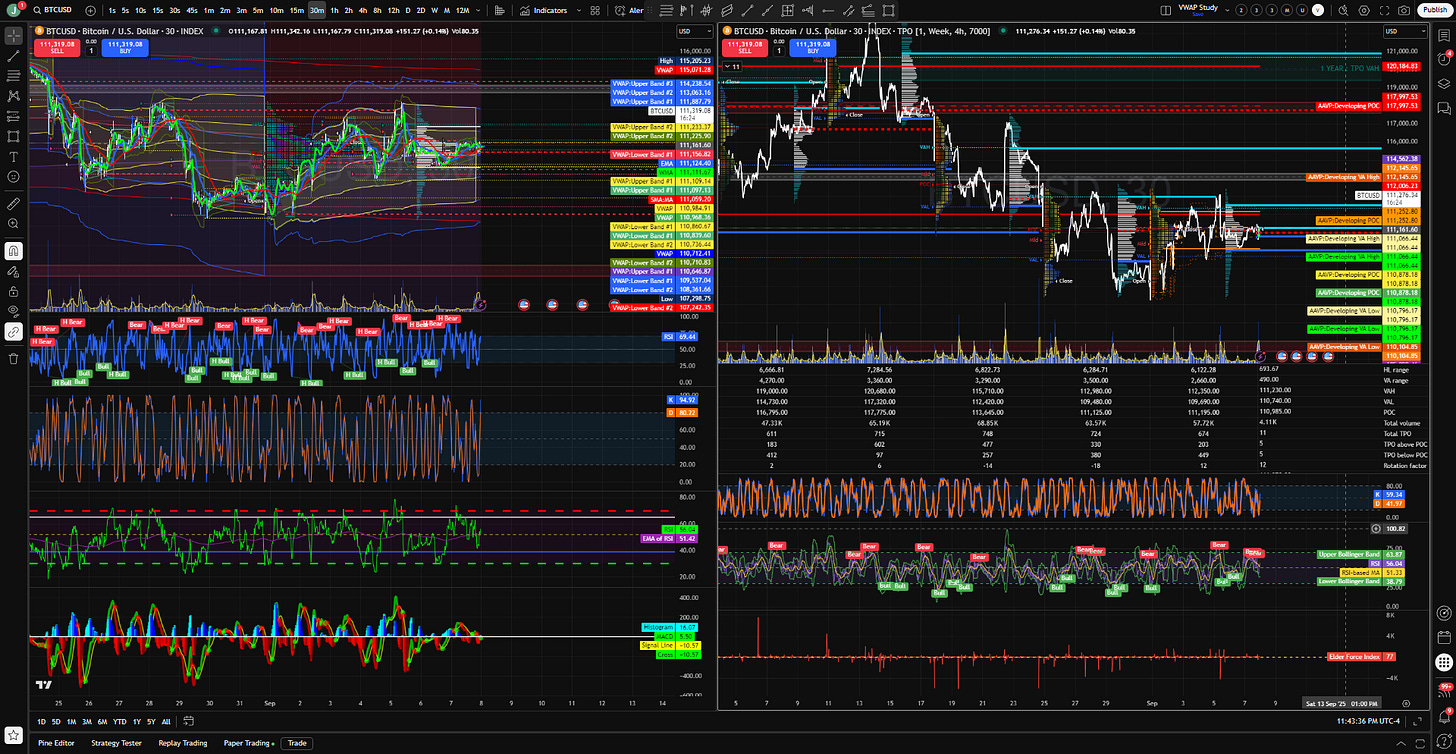Click the Publish button
The image size is (1456, 754).
click(1433, 10)
